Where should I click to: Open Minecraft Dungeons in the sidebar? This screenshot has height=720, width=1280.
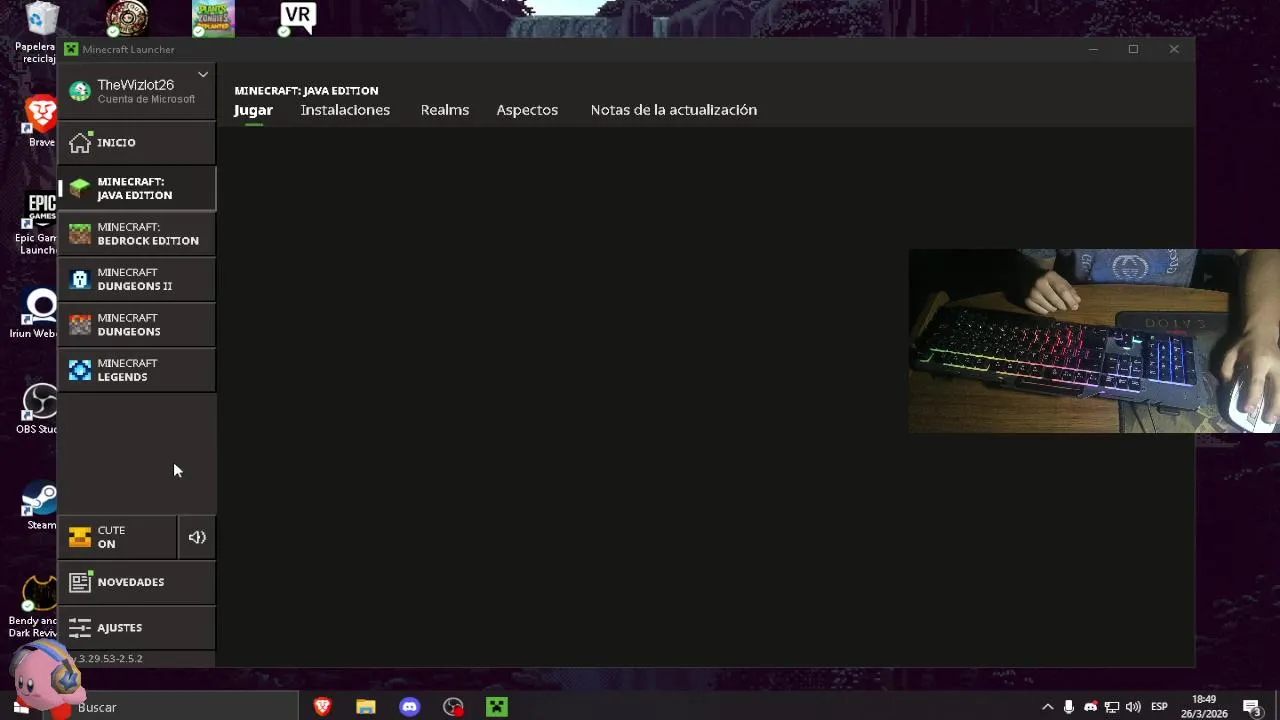[x=137, y=325]
